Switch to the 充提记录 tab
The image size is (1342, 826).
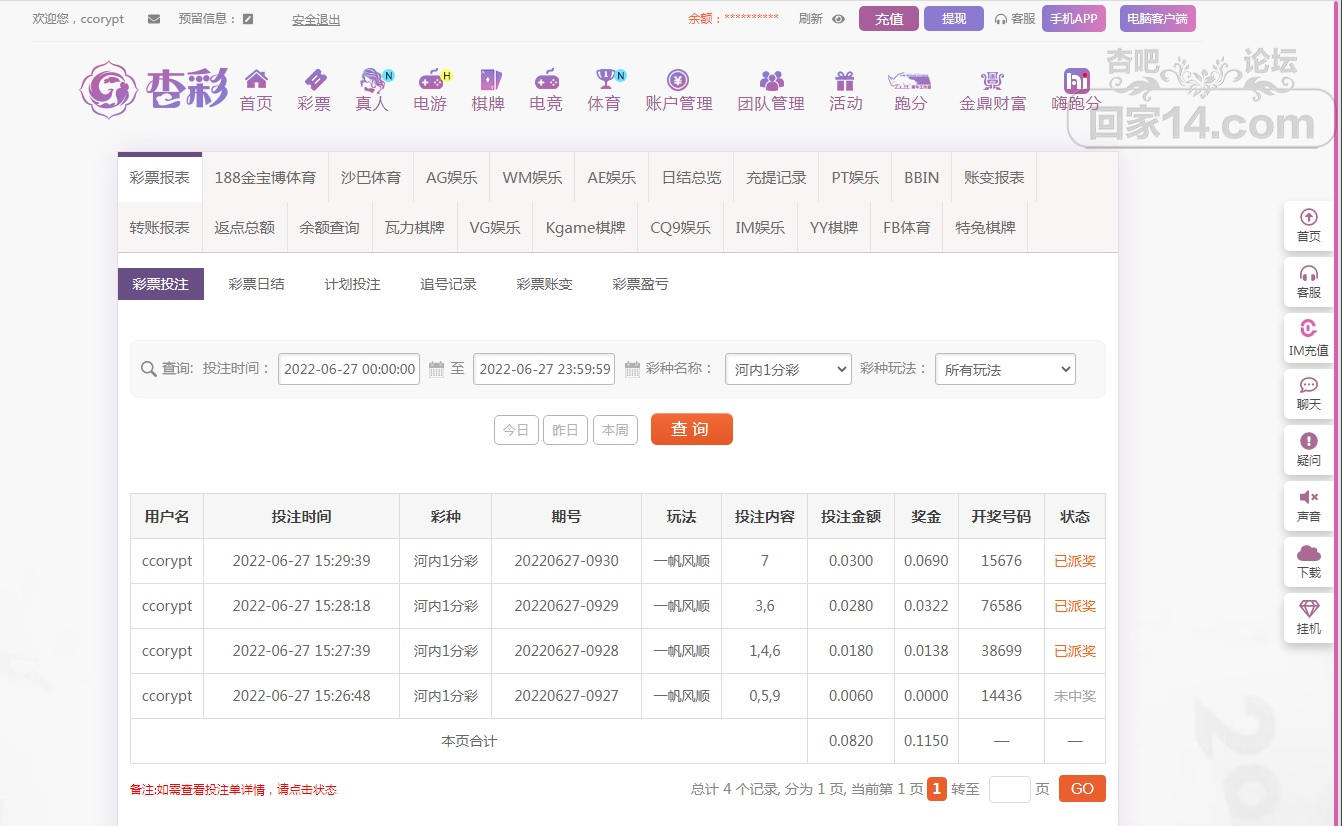tap(776, 177)
